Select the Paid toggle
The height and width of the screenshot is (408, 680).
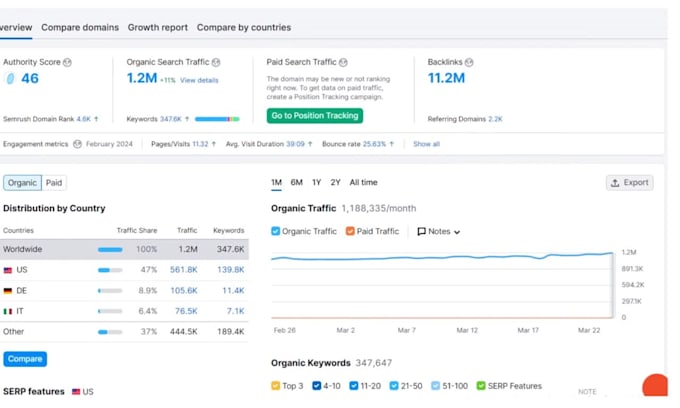click(x=54, y=183)
